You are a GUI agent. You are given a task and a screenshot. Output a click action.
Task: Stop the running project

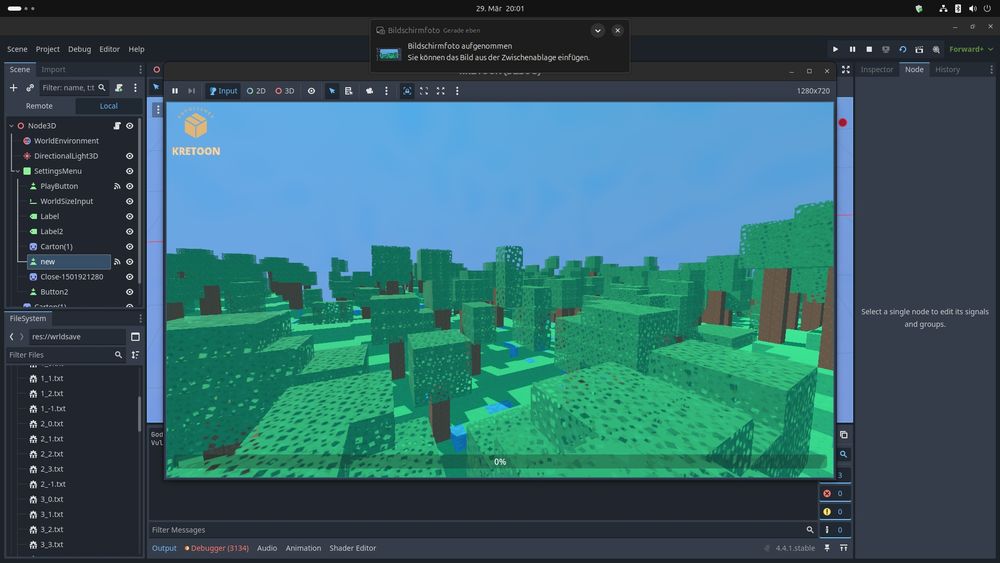[869, 49]
